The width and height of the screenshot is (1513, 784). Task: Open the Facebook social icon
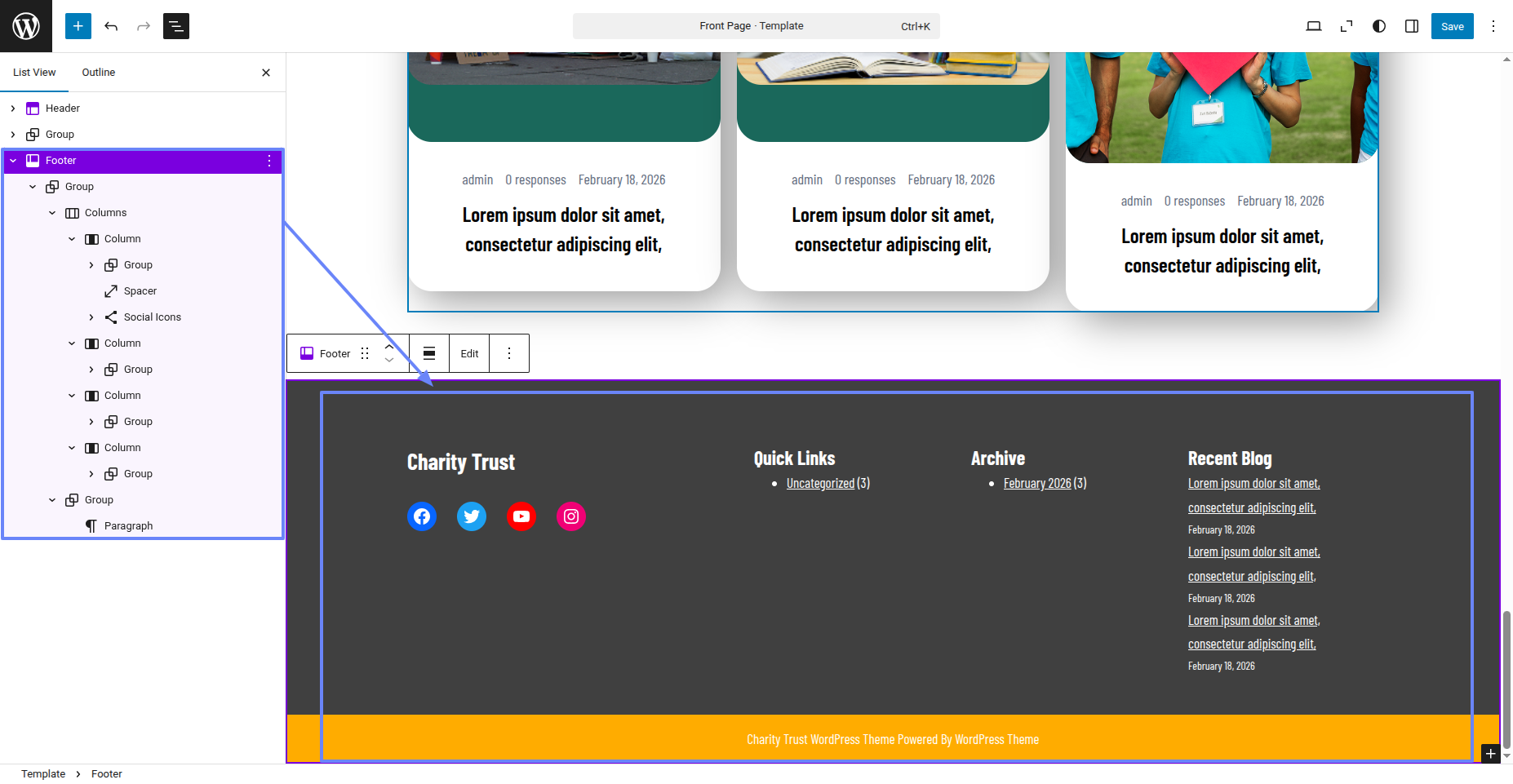422,516
